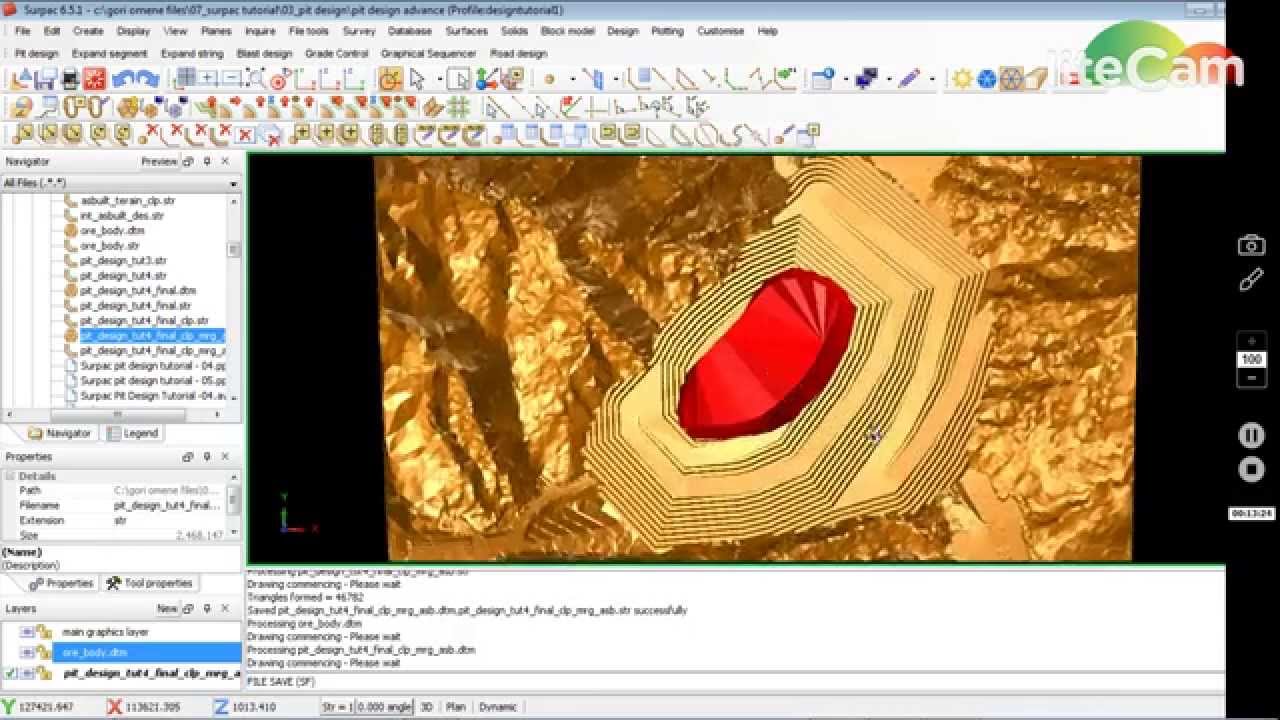Toggle visibility icon of pit_design_tut4_final_clp_mrg layer

click(x=27, y=674)
